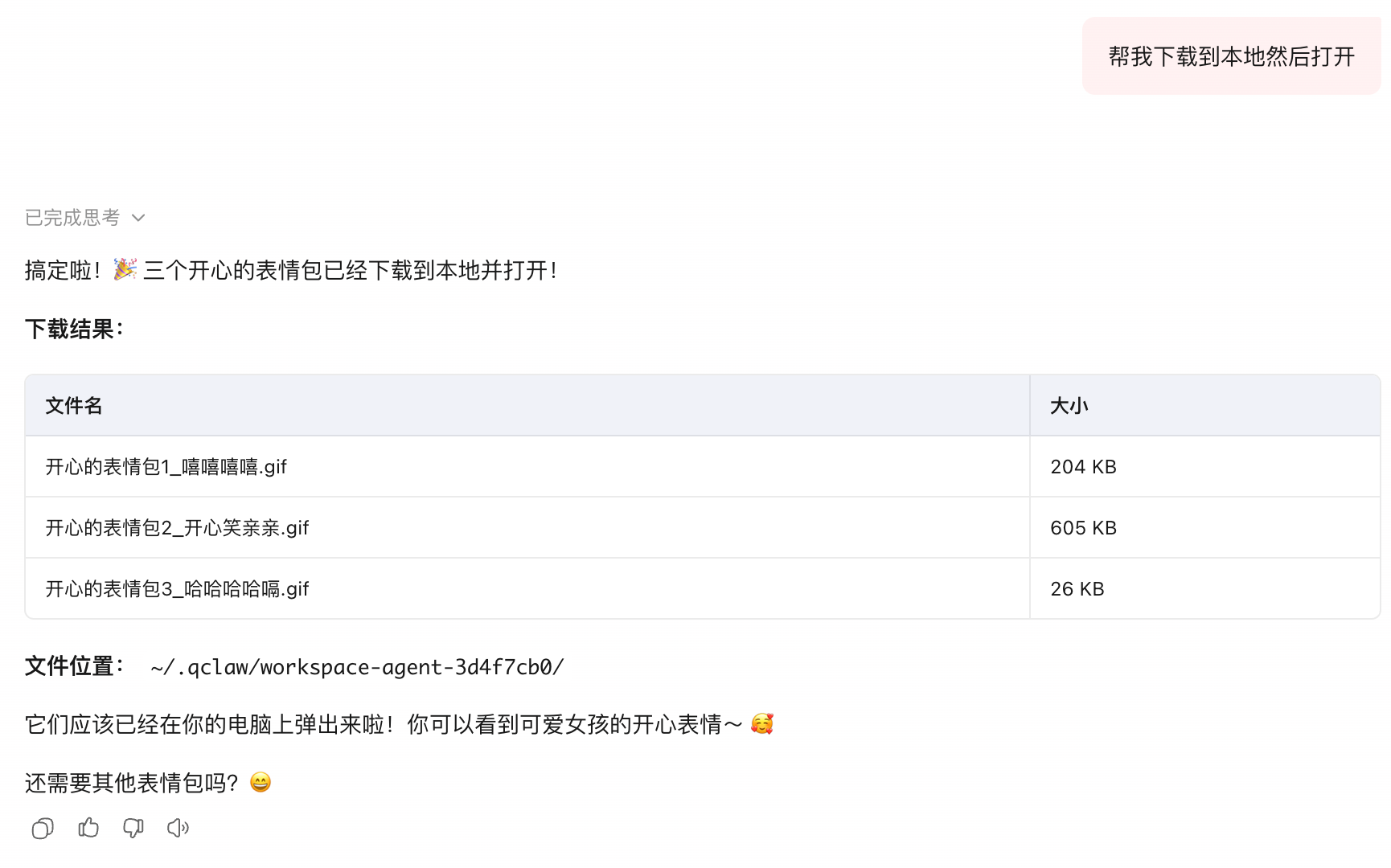1391x868 pixels.
Task: Select the file 开心的表情包1_嘻嘻嘻嘻.gif
Action: point(166,467)
